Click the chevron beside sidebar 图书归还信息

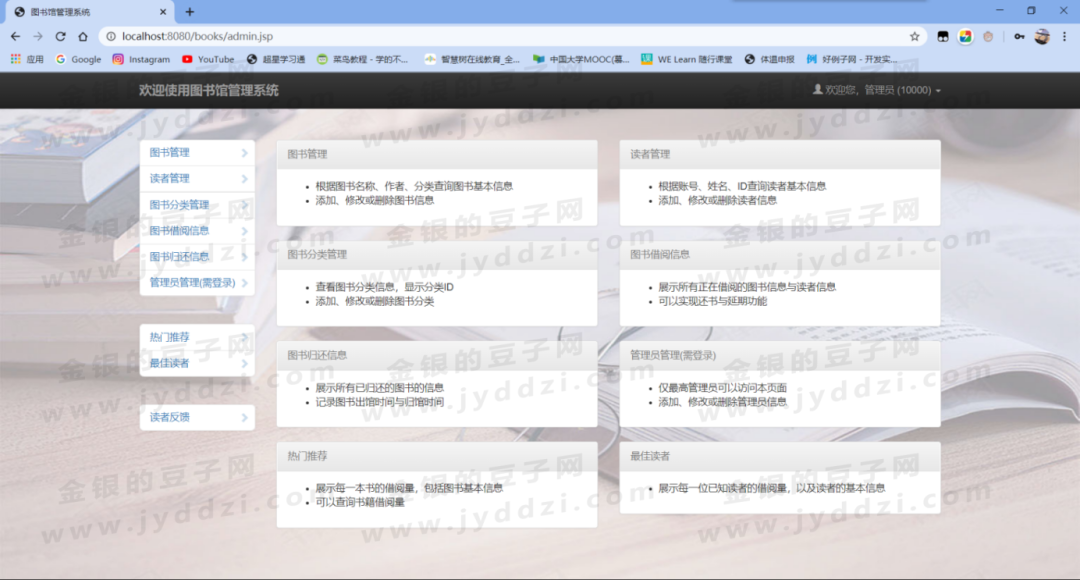point(245,257)
